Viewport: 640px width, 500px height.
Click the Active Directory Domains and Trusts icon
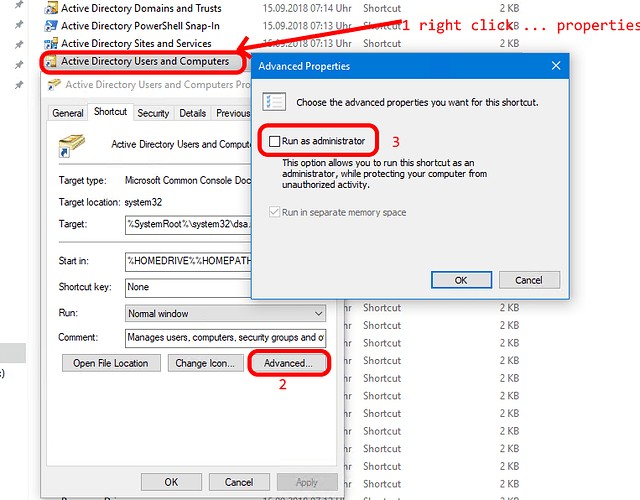click(x=51, y=8)
